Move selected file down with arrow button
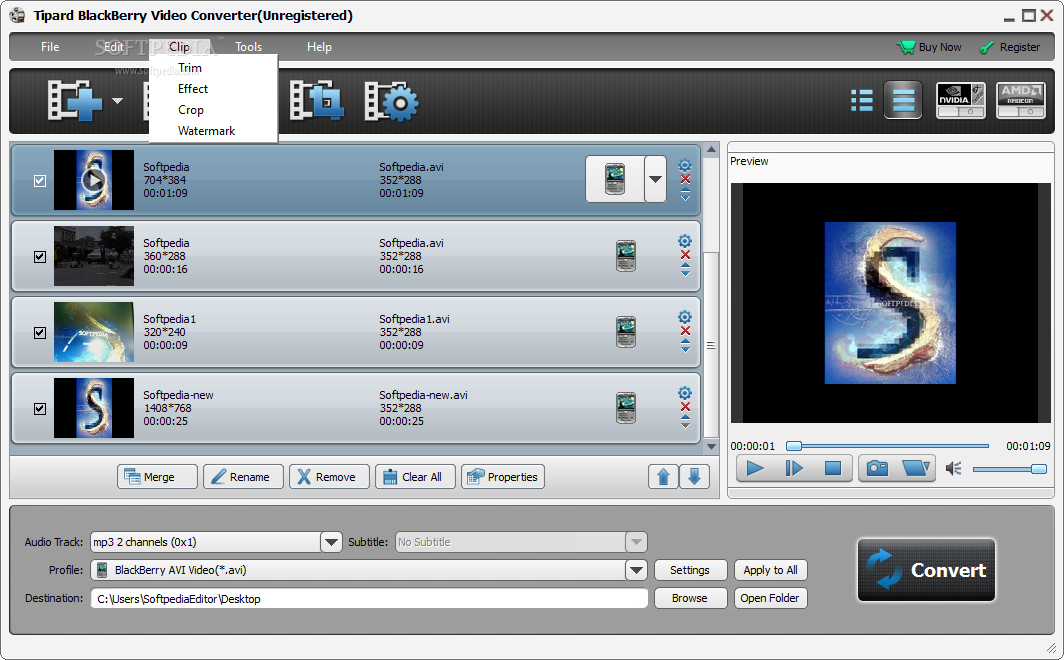This screenshot has height=660, width=1064. point(694,477)
